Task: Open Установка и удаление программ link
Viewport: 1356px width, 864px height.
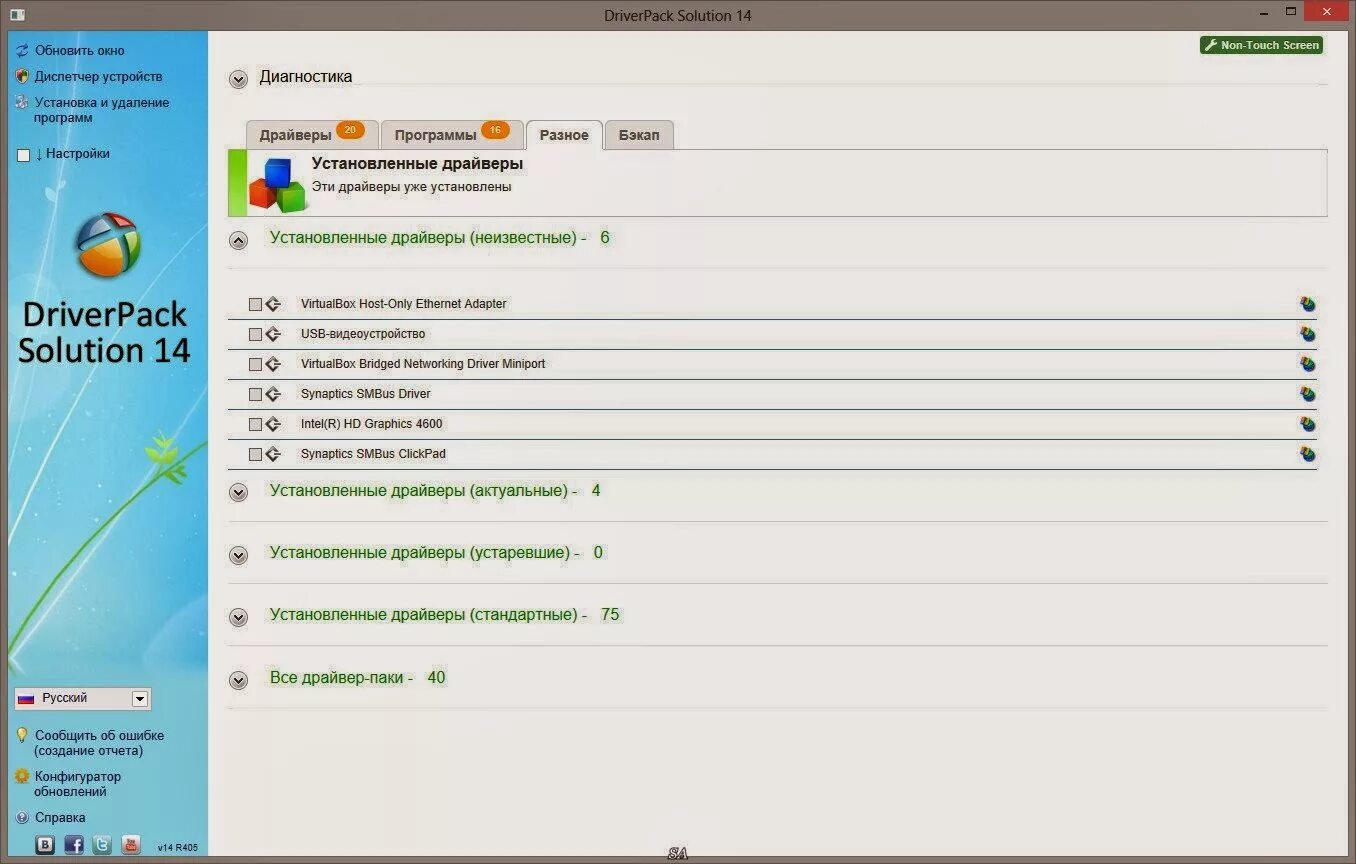Action: click(101, 110)
